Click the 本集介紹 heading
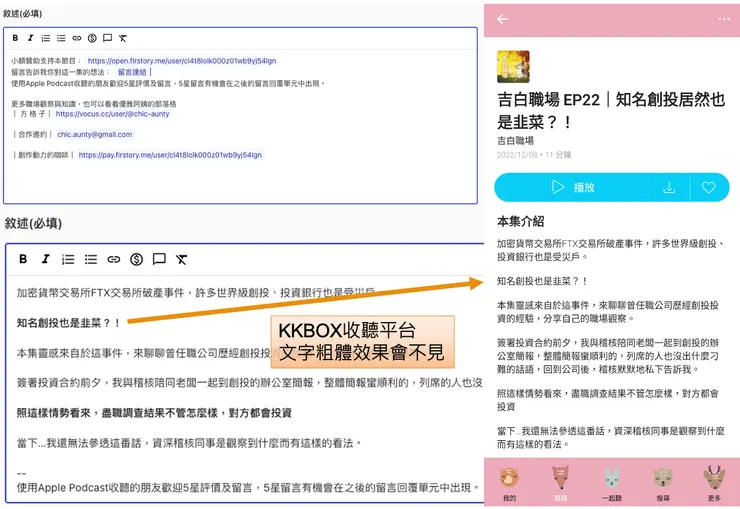The image size is (740, 509). 521,221
